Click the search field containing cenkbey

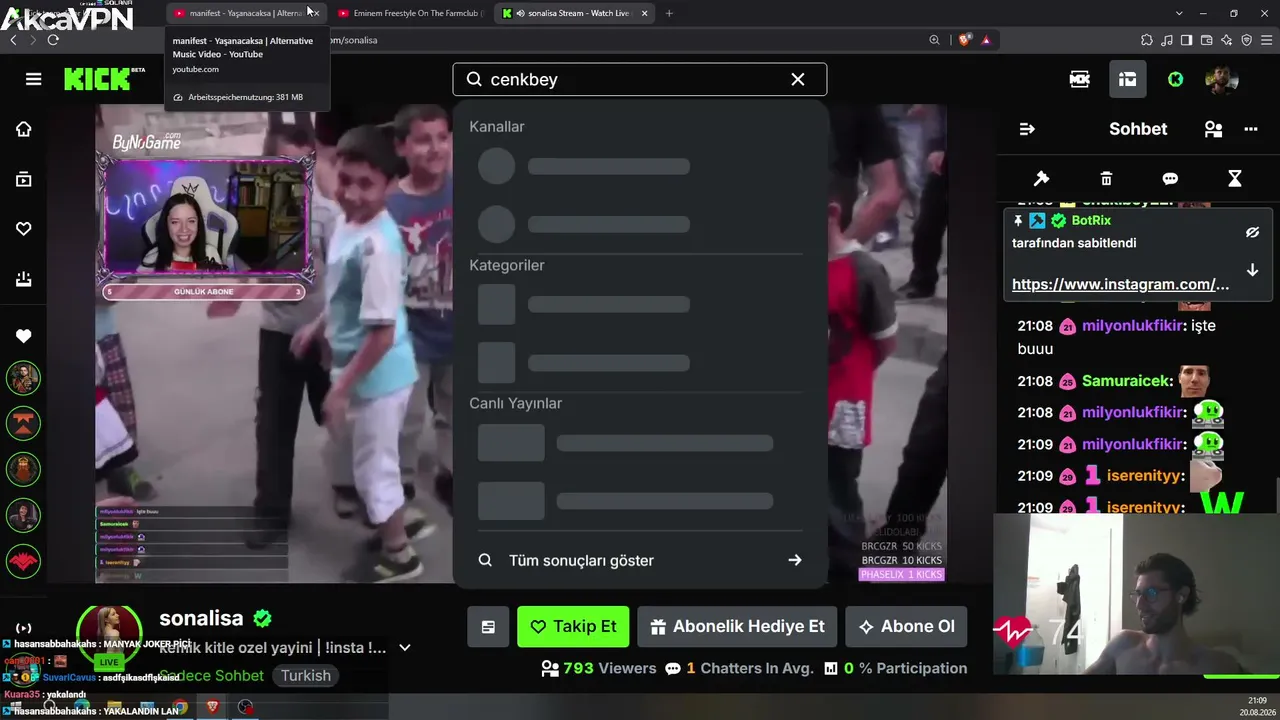click(x=640, y=79)
